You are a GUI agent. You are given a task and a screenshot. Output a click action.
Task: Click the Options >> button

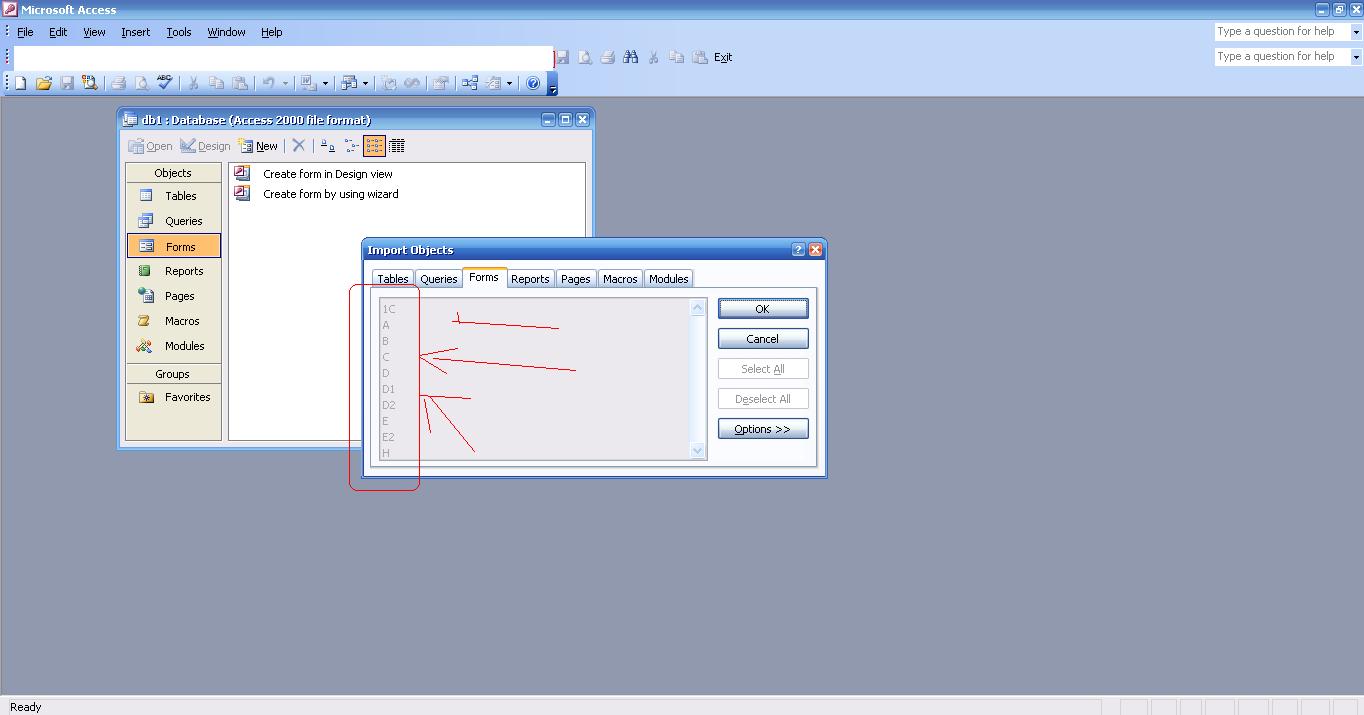[x=762, y=429]
